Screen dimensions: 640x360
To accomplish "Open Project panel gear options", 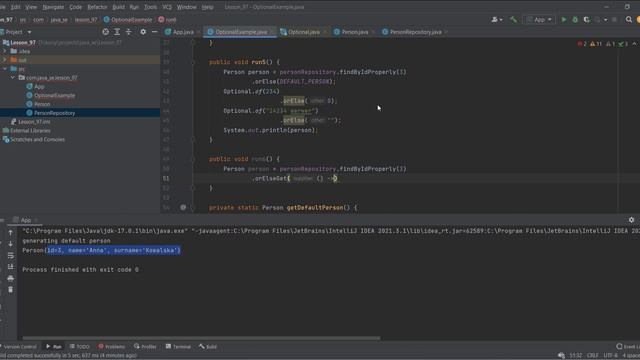I will (143, 32).
